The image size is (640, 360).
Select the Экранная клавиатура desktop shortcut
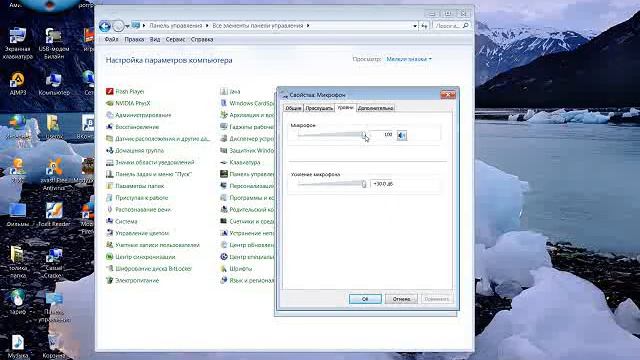pos(18,44)
